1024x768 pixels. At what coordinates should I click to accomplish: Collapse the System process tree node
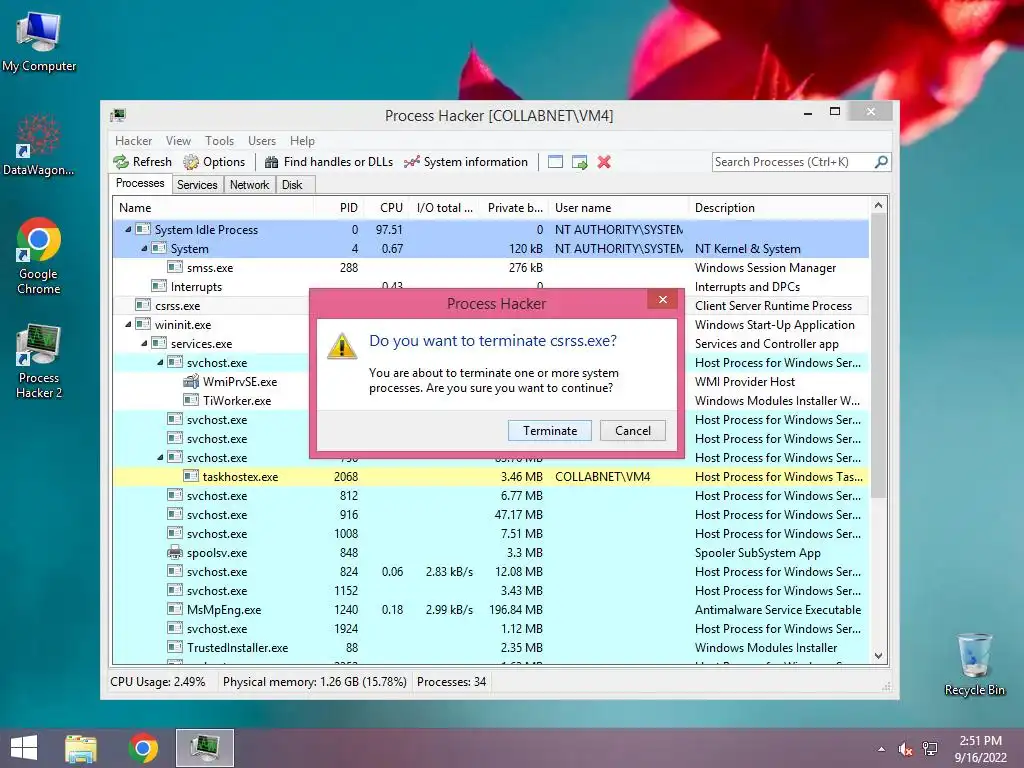pos(144,248)
